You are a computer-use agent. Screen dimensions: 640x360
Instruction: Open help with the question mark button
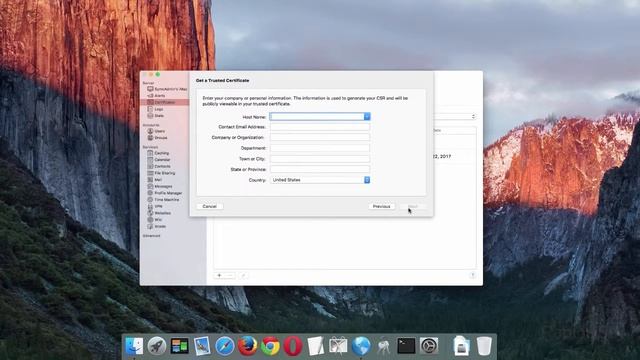[472, 276]
